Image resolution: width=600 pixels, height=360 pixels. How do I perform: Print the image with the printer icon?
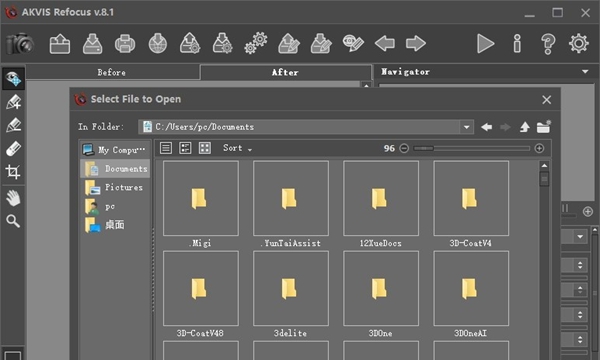click(x=125, y=44)
